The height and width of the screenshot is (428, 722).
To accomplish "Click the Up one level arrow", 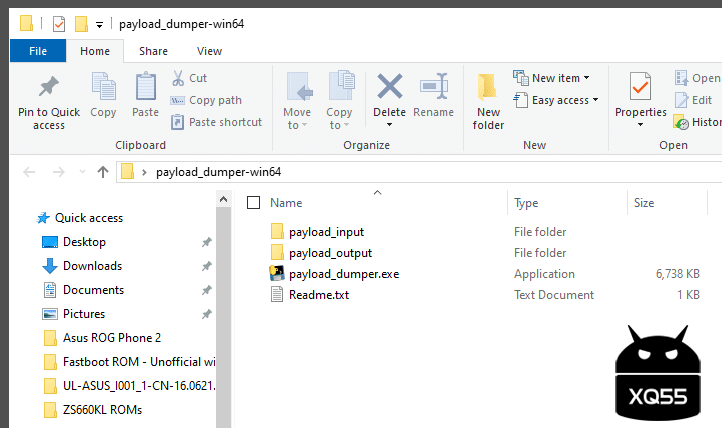I will pos(102,172).
